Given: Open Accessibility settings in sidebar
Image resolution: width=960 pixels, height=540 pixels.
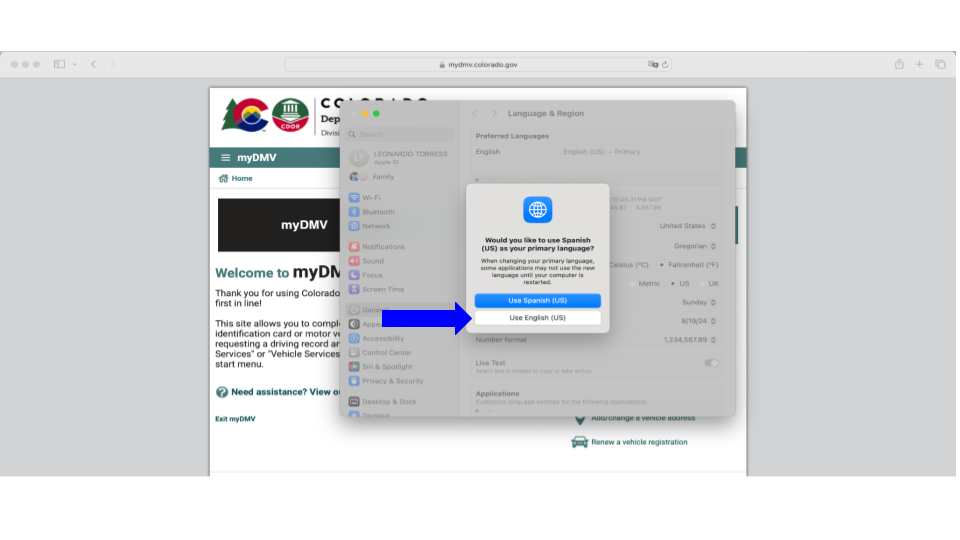Looking at the screenshot, I should pyautogui.click(x=377, y=338).
